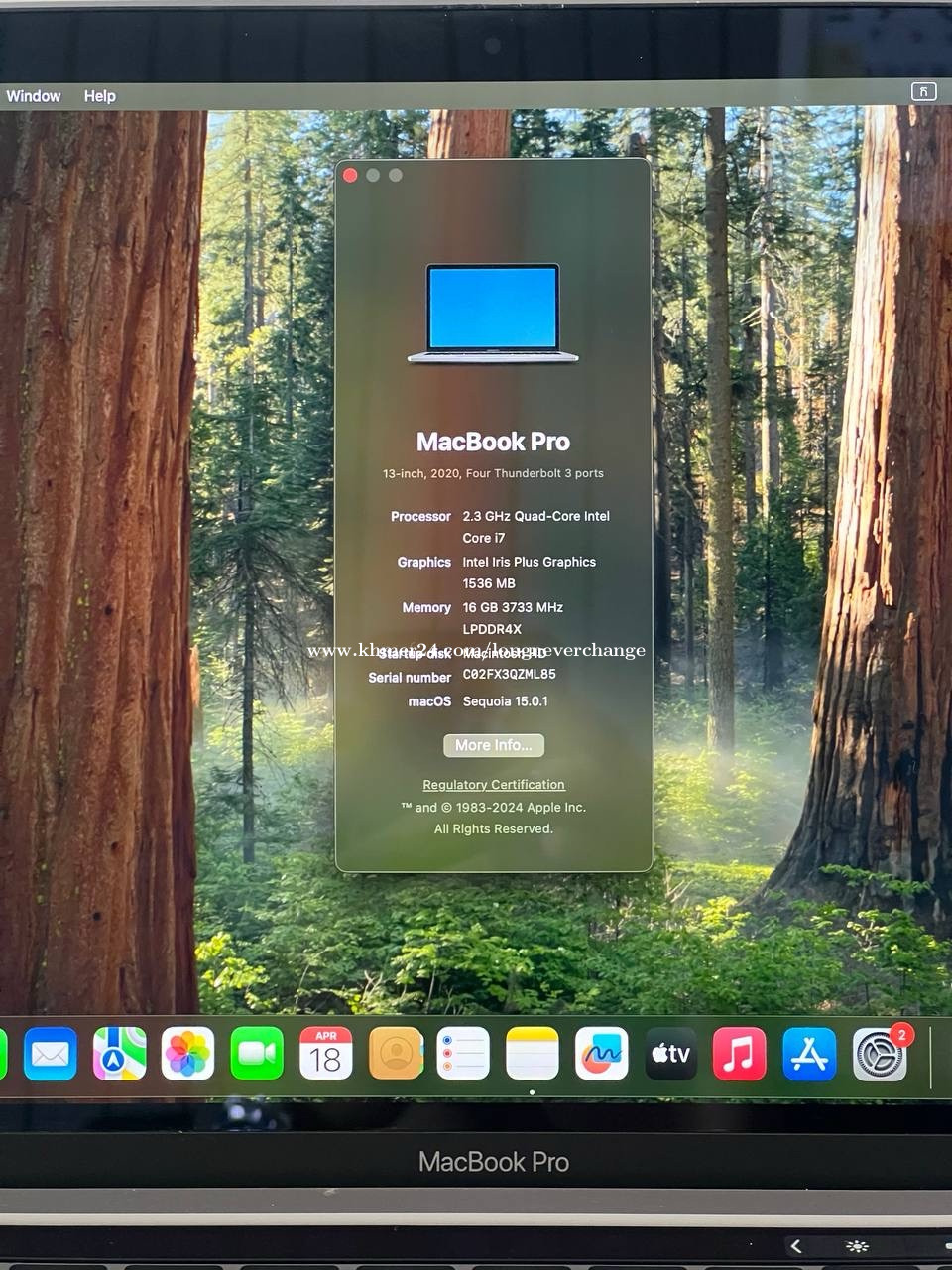952x1270 pixels.
Task: Click the serial number C02FX3QZML85 text
Action: 509,675
